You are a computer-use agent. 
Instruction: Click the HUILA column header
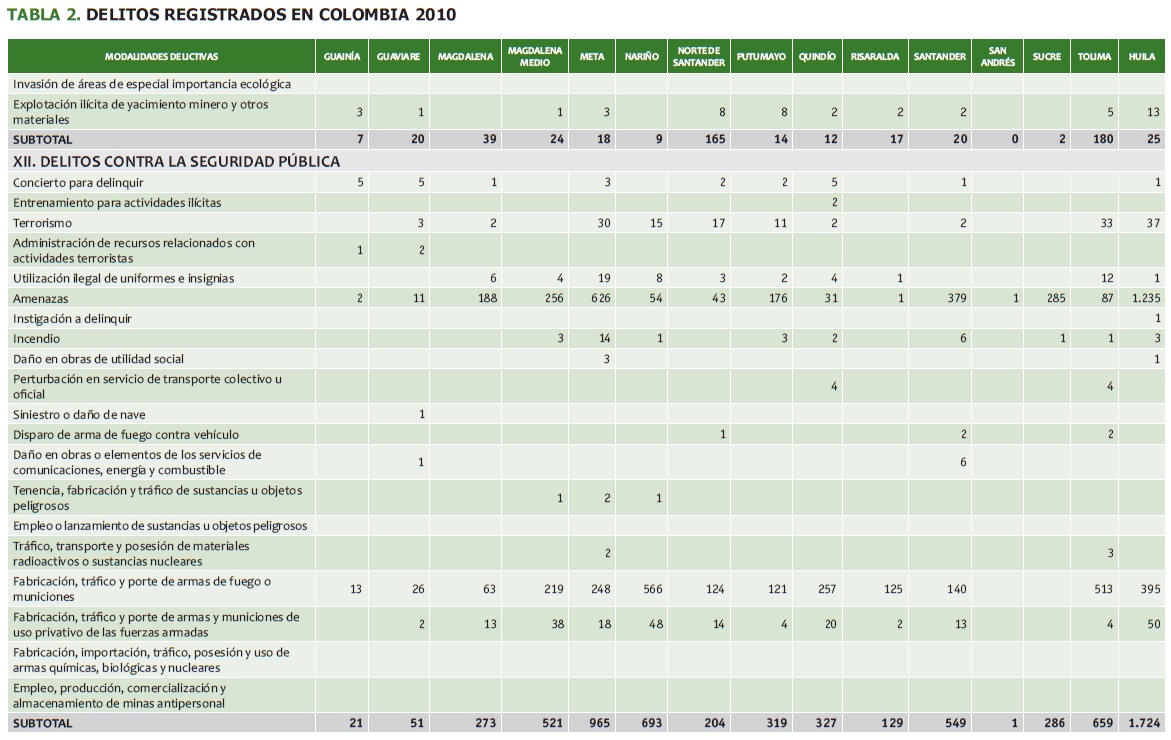pyautogui.click(x=1141, y=57)
